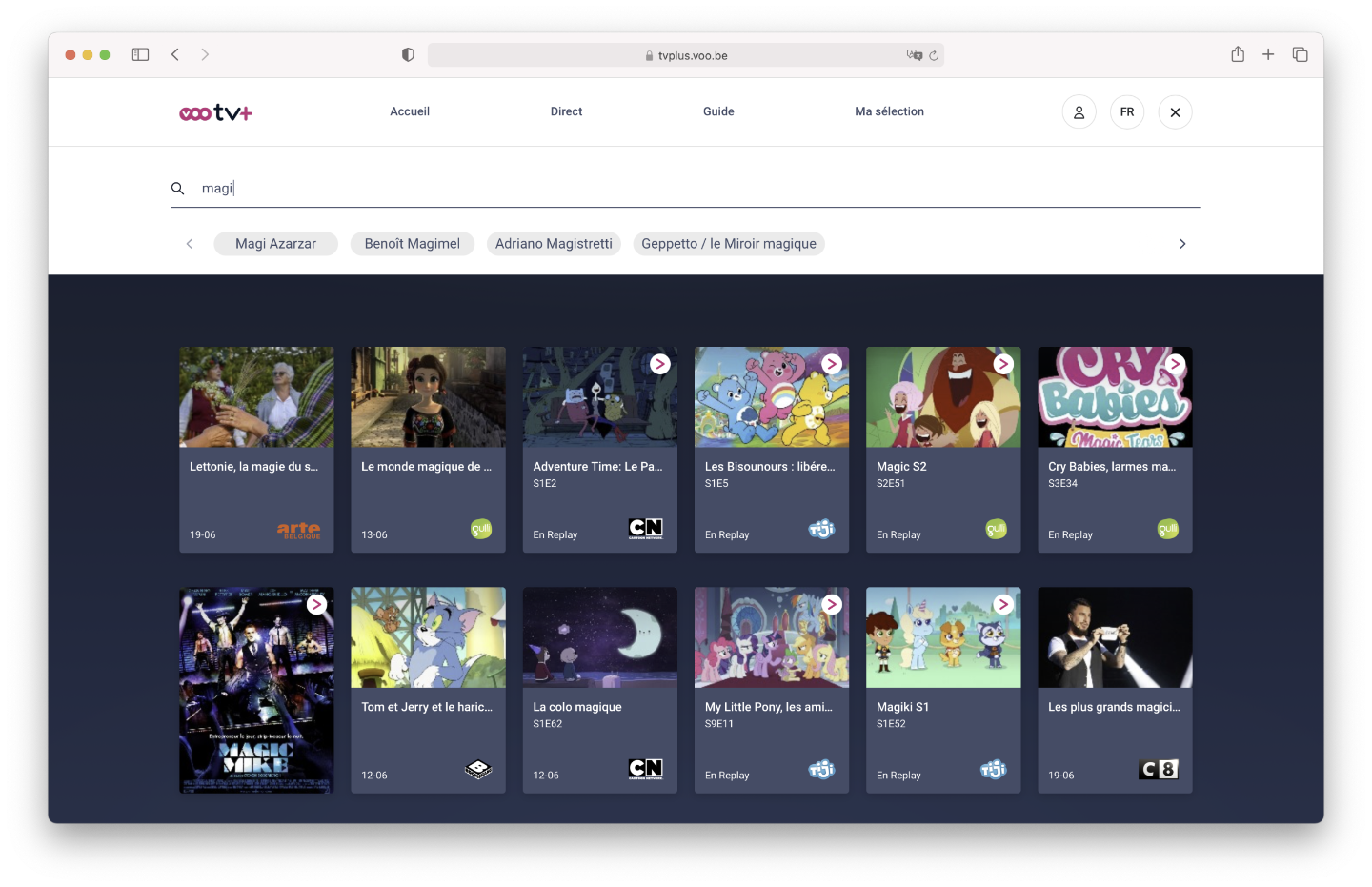The height and width of the screenshot is (887, 1372).
Task: Open Ma sélection
Action: coord(889,111)
